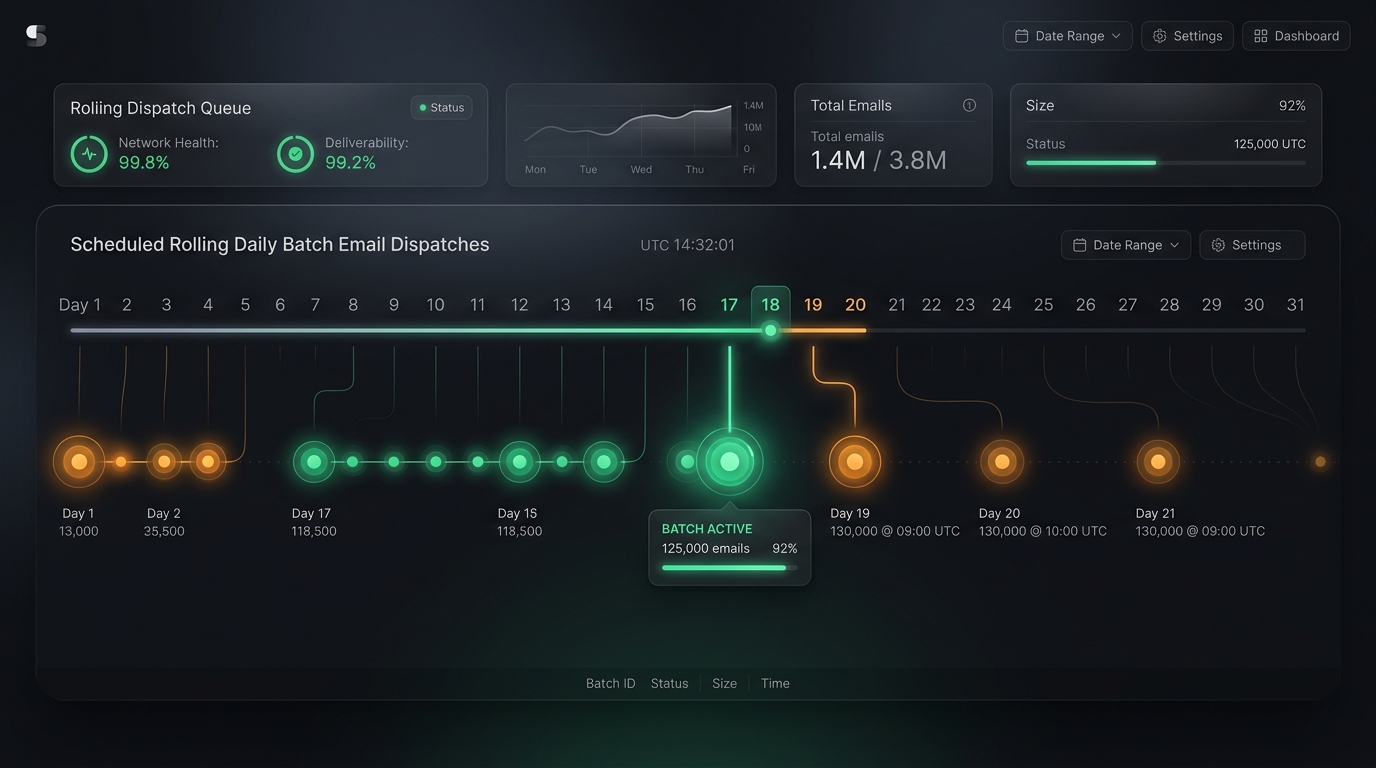Click the Status badge in Rolling Dispatch Queue
This screenshot has height=768, width=1376.
tap(441, 108)
